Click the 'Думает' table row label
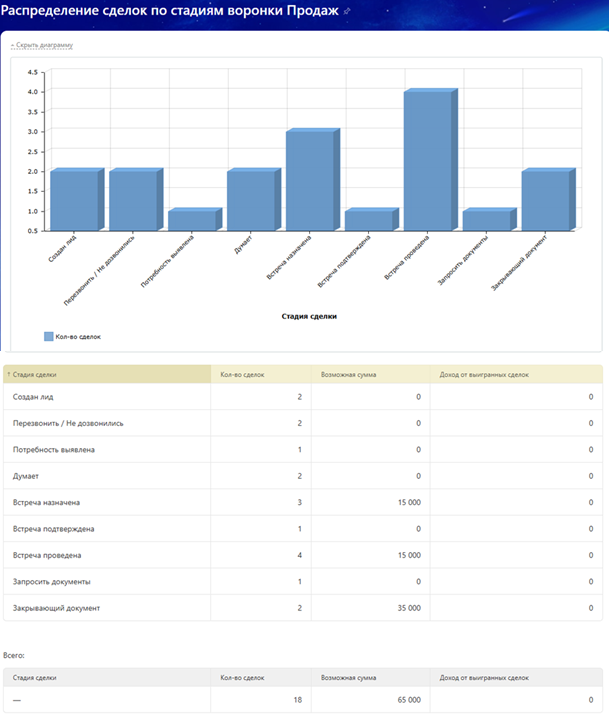Viewport: 609px width, 728px height. tap(26, 476)
